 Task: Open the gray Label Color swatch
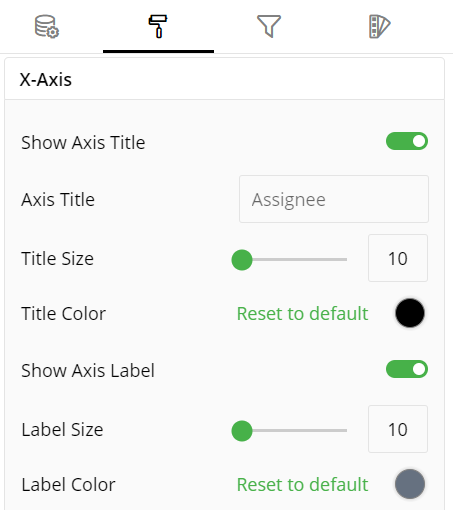[x=410, y=484]
